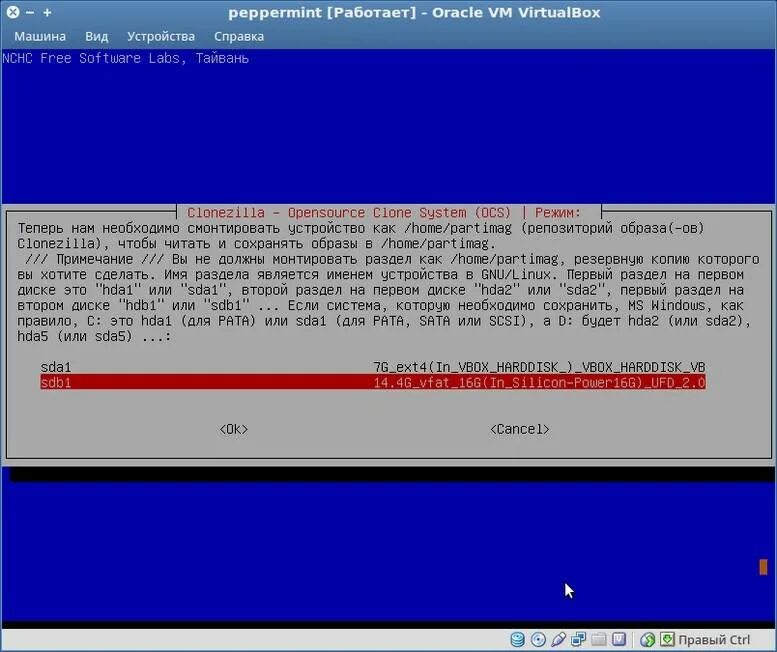Image resolution: width=777 pixels, height=652 pixels.
Task: Click the Правый Ctrl host key label
Action: coord(714,640)
